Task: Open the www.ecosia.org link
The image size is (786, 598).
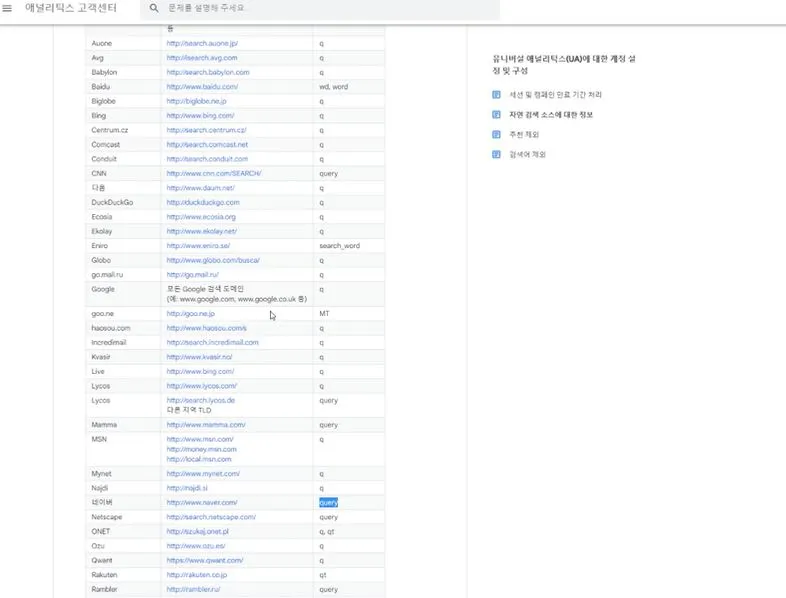Action: click(x=201, y=217)
